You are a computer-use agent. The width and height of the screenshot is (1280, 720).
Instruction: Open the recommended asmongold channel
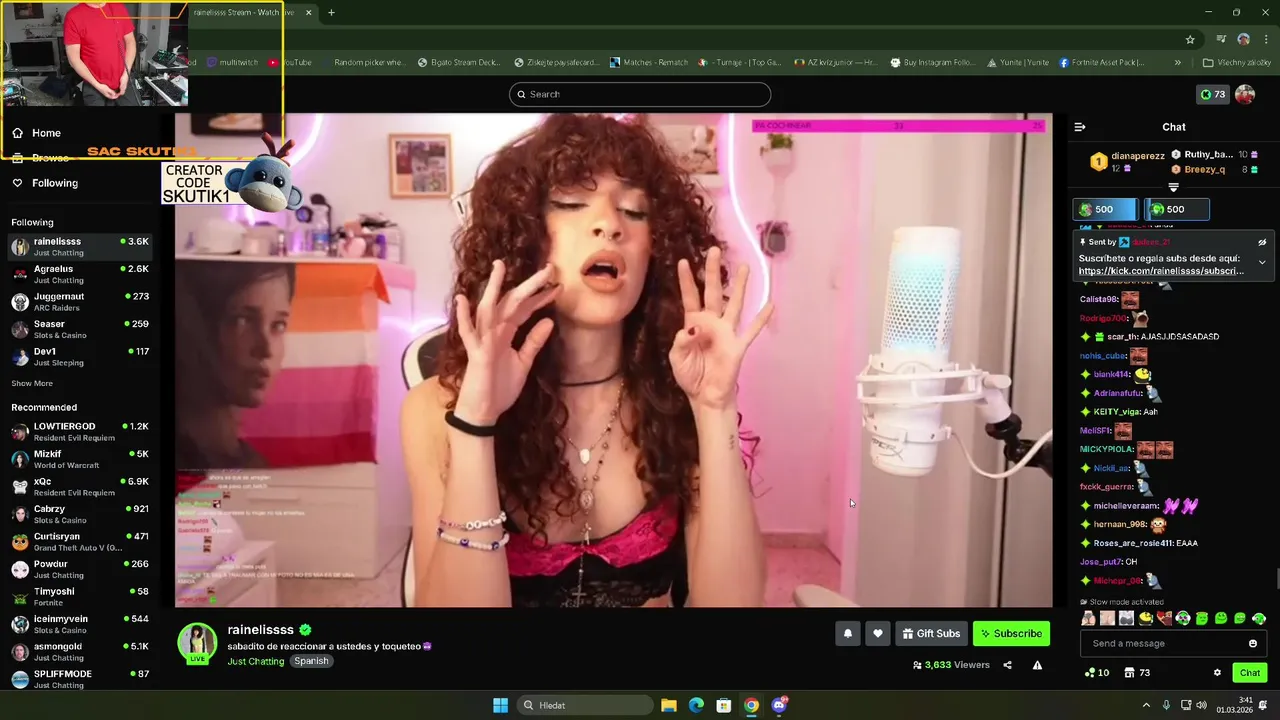pos(80,651)
